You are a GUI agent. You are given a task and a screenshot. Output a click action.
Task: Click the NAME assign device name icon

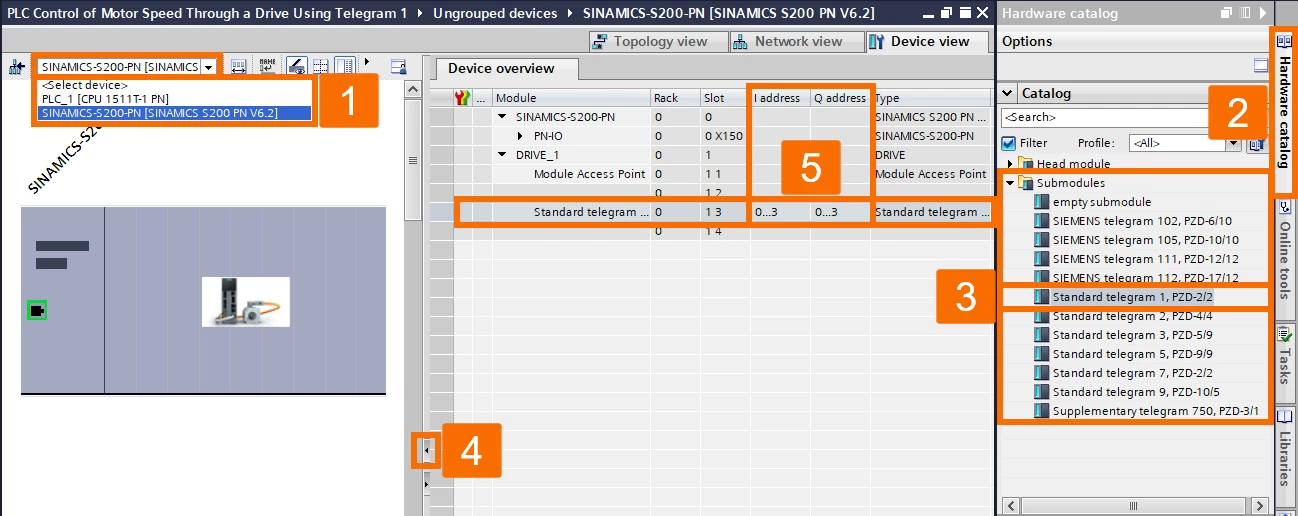pos(267,67)
